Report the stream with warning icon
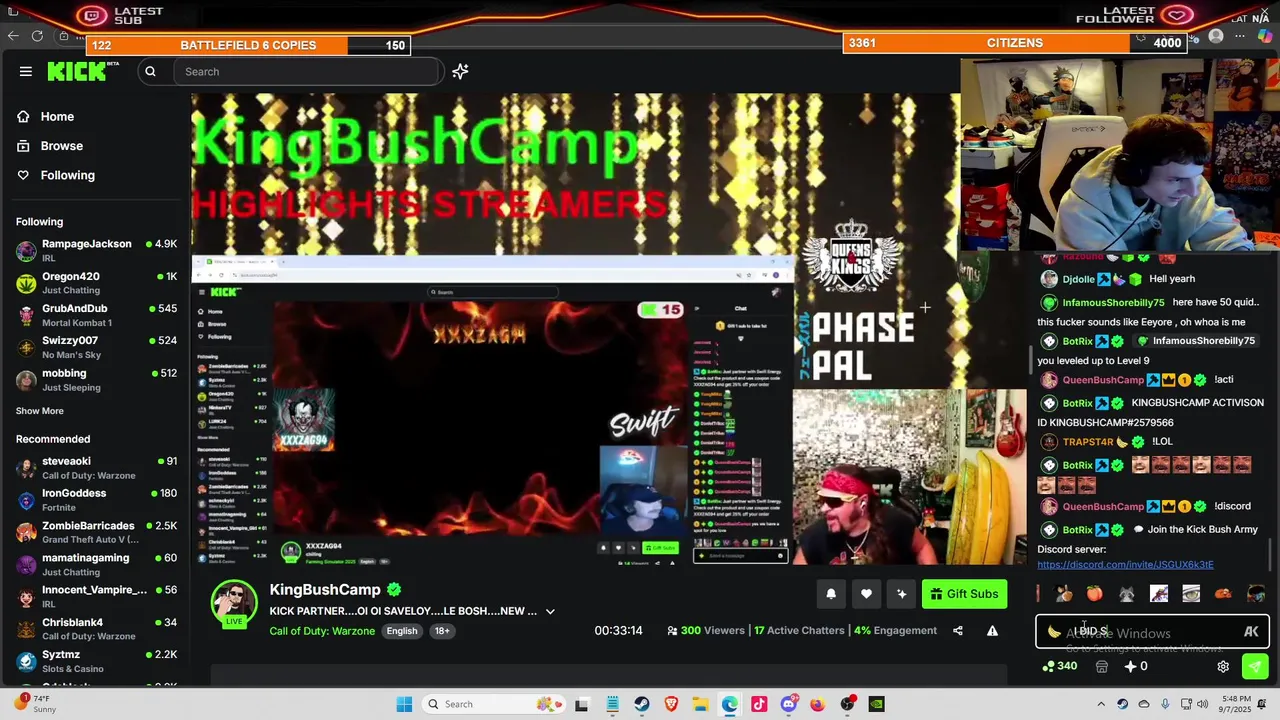The width and height of the screenshot is (1280, 720). (992, 631)
